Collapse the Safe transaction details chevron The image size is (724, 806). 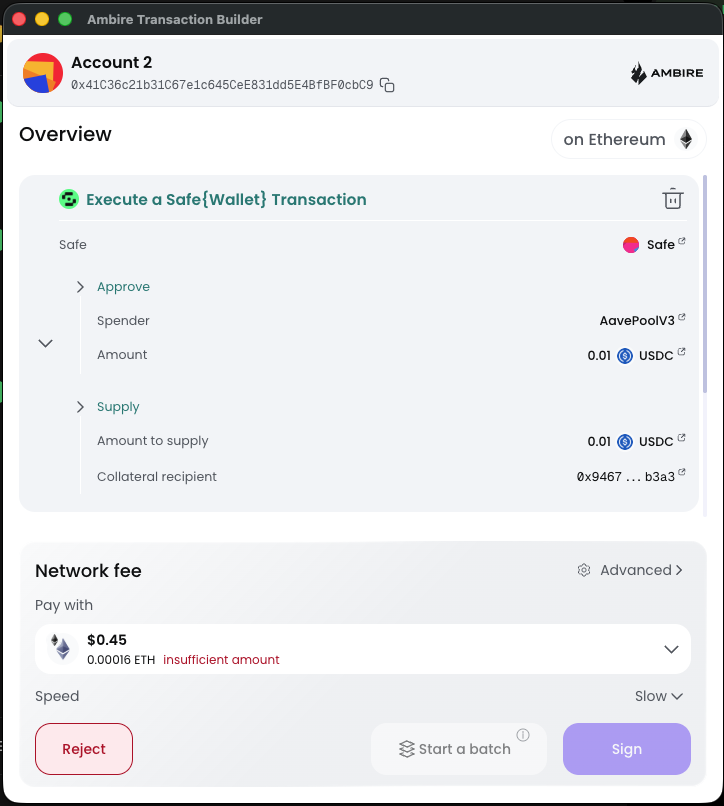coord(46,343)
